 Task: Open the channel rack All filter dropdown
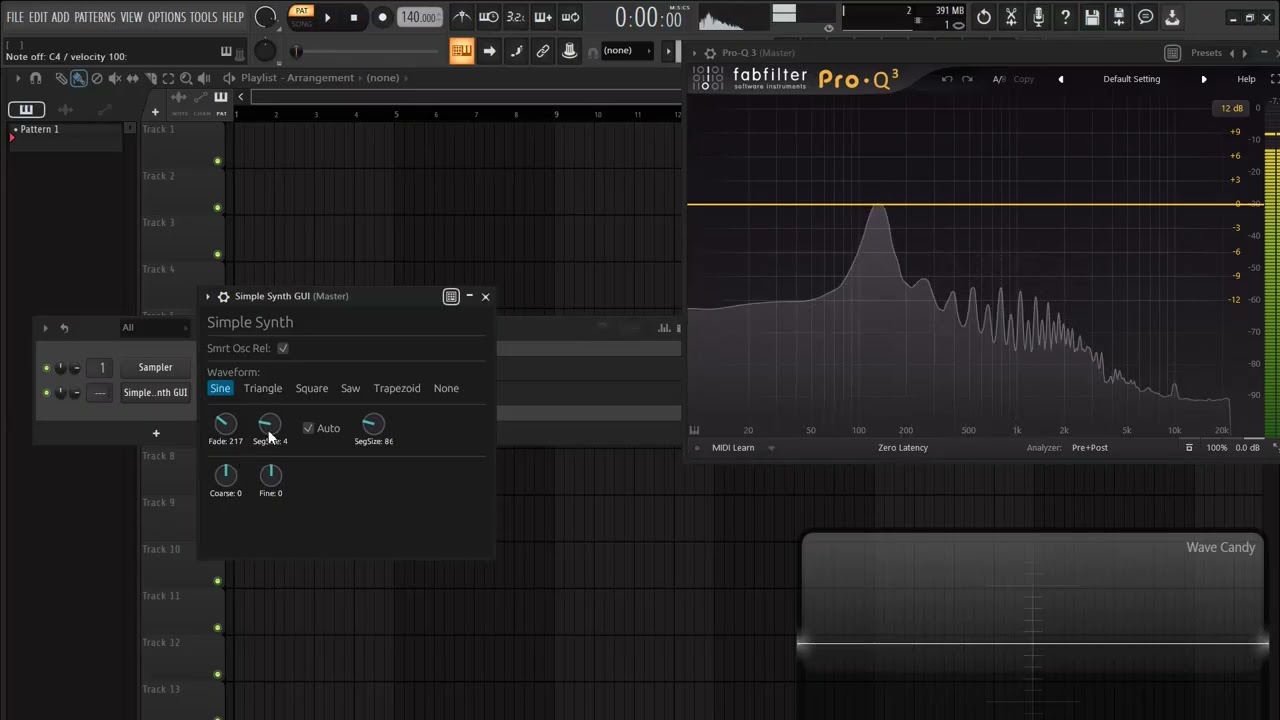coord(154,328)
